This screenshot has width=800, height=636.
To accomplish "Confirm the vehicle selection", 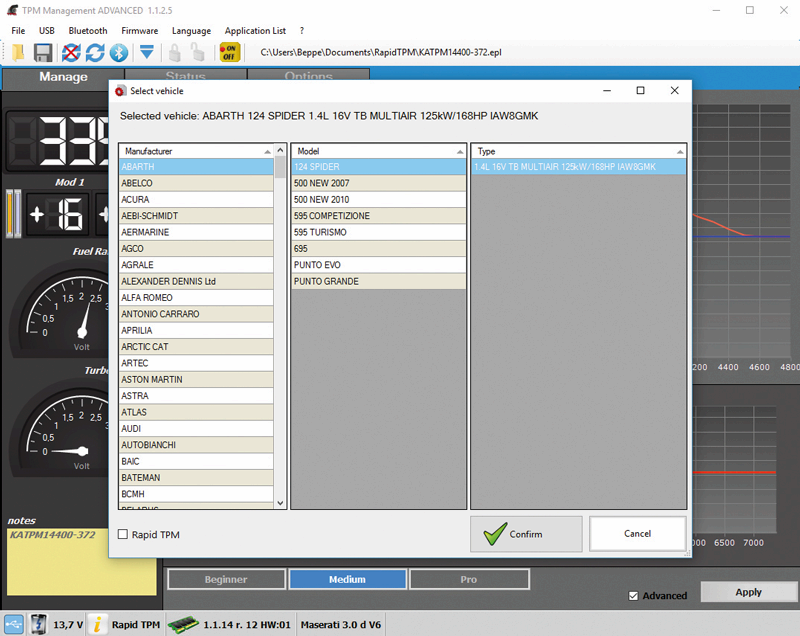I will tap(526, 533).
